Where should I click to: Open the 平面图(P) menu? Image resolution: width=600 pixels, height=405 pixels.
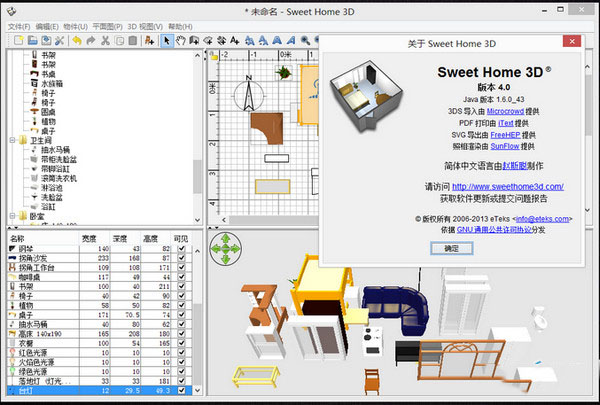[x=108, y=26]
